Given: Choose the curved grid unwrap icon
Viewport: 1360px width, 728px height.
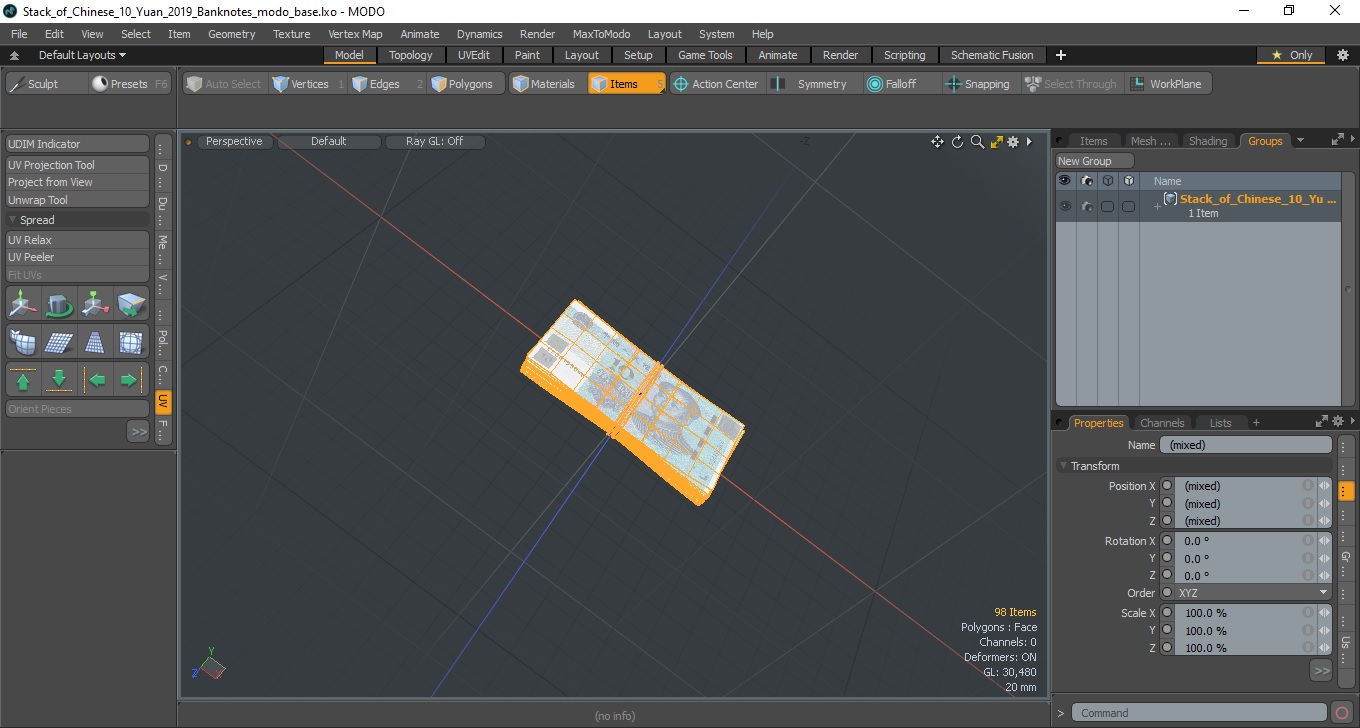Looking at the screenshot, I should [24, 342].
